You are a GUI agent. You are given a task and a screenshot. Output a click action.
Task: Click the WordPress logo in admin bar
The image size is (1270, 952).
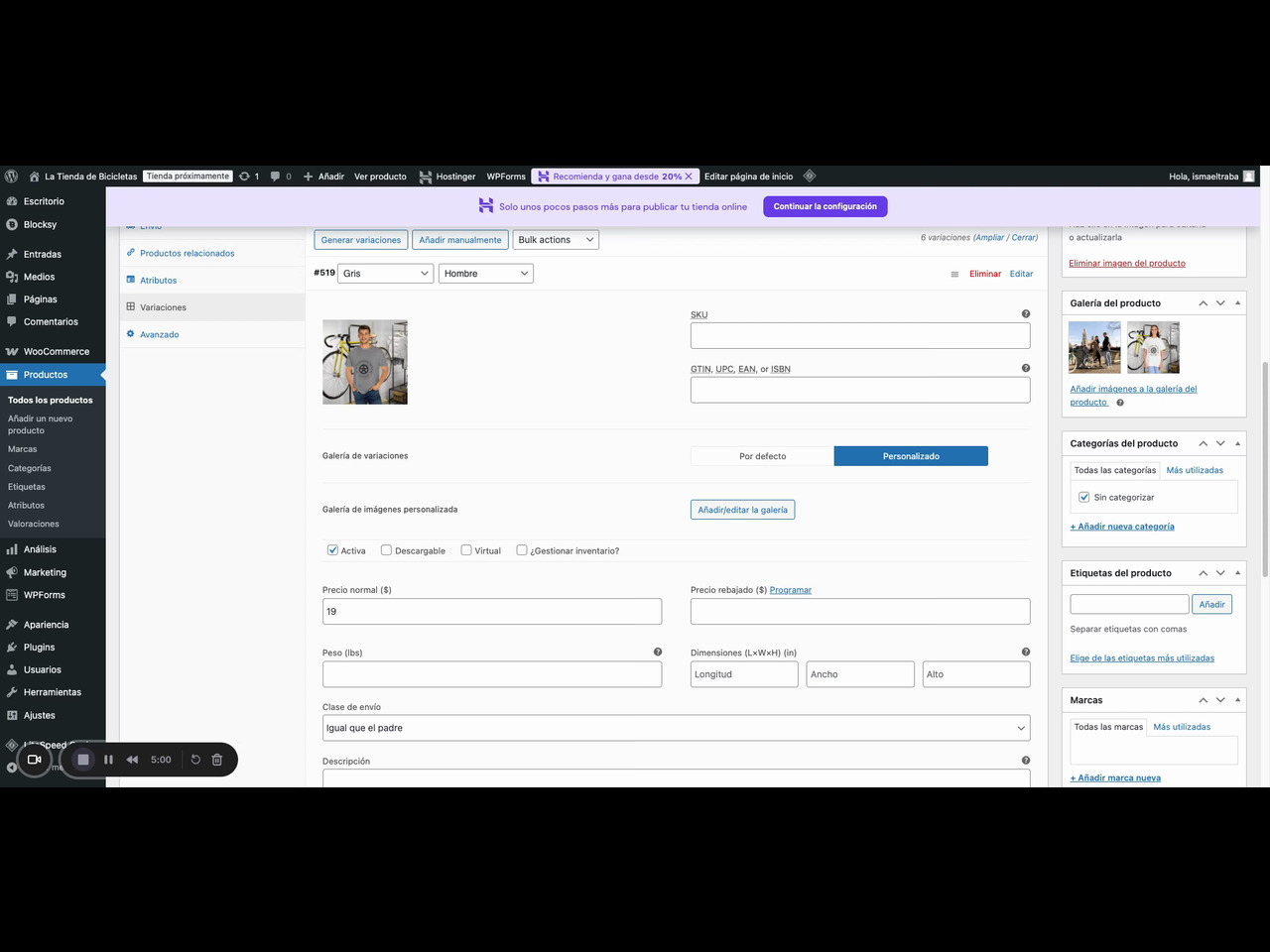pyautogui.click(x=12, y=177)
